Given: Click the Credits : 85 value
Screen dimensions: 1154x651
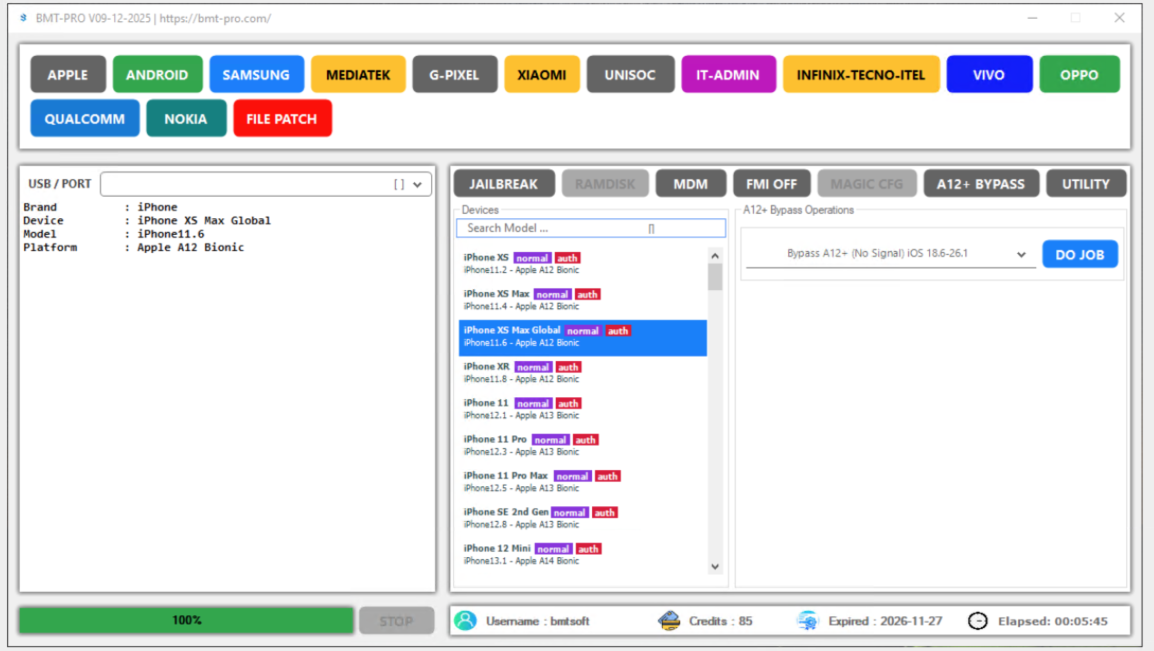Looking at the screenshot, I should click(721, 622).
